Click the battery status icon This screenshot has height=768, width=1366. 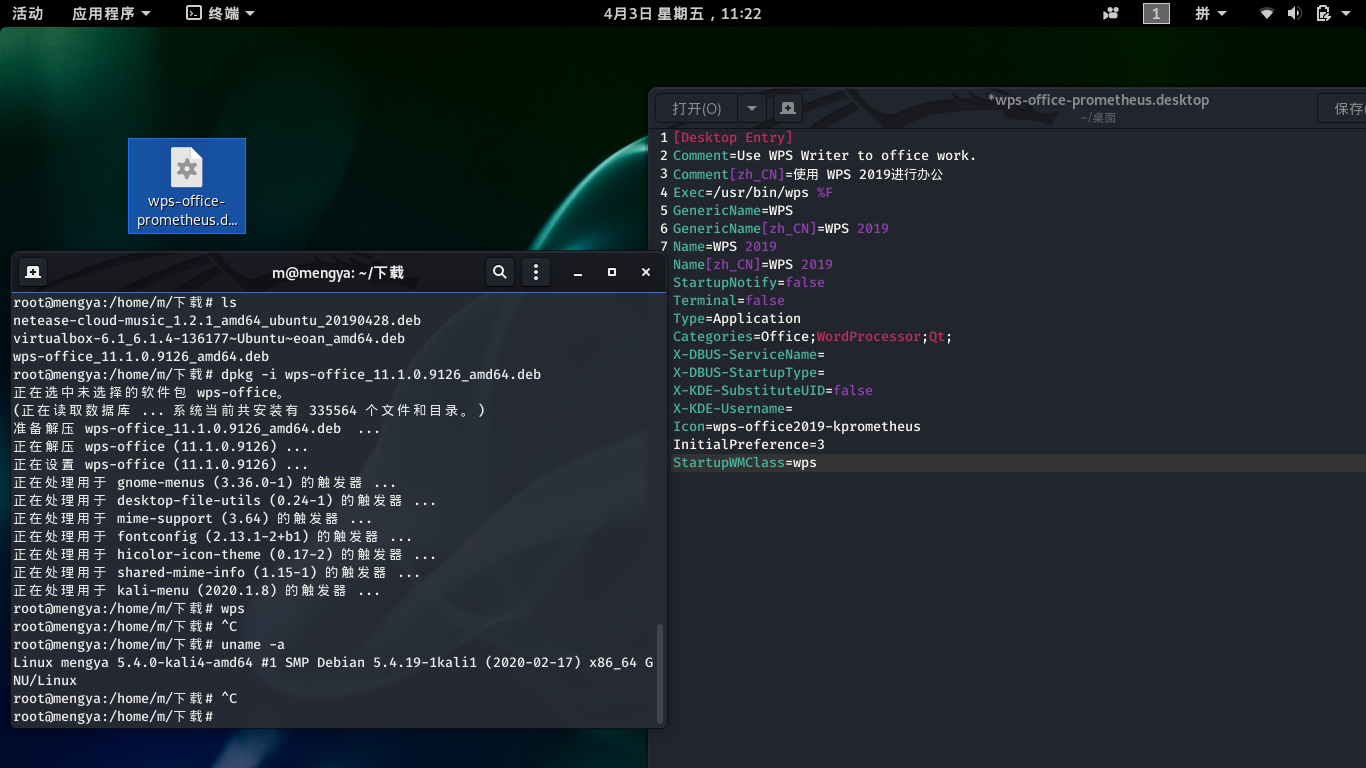[x=1323, y=13]
